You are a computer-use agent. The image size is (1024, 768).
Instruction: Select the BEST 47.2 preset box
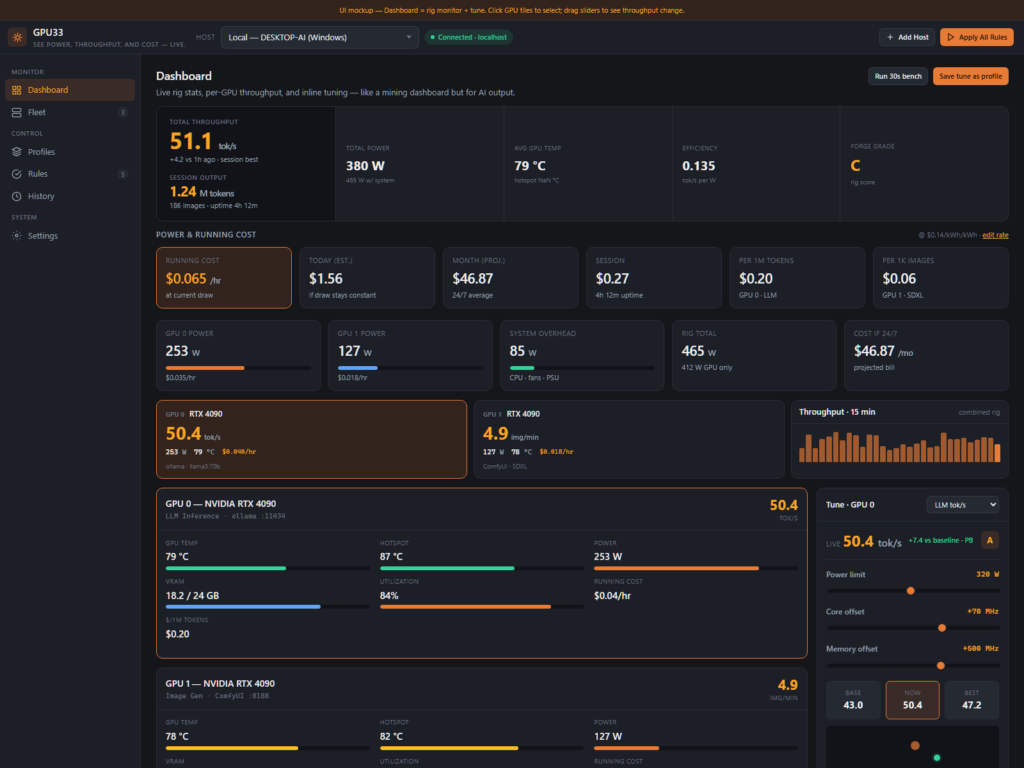click(972, 700)
